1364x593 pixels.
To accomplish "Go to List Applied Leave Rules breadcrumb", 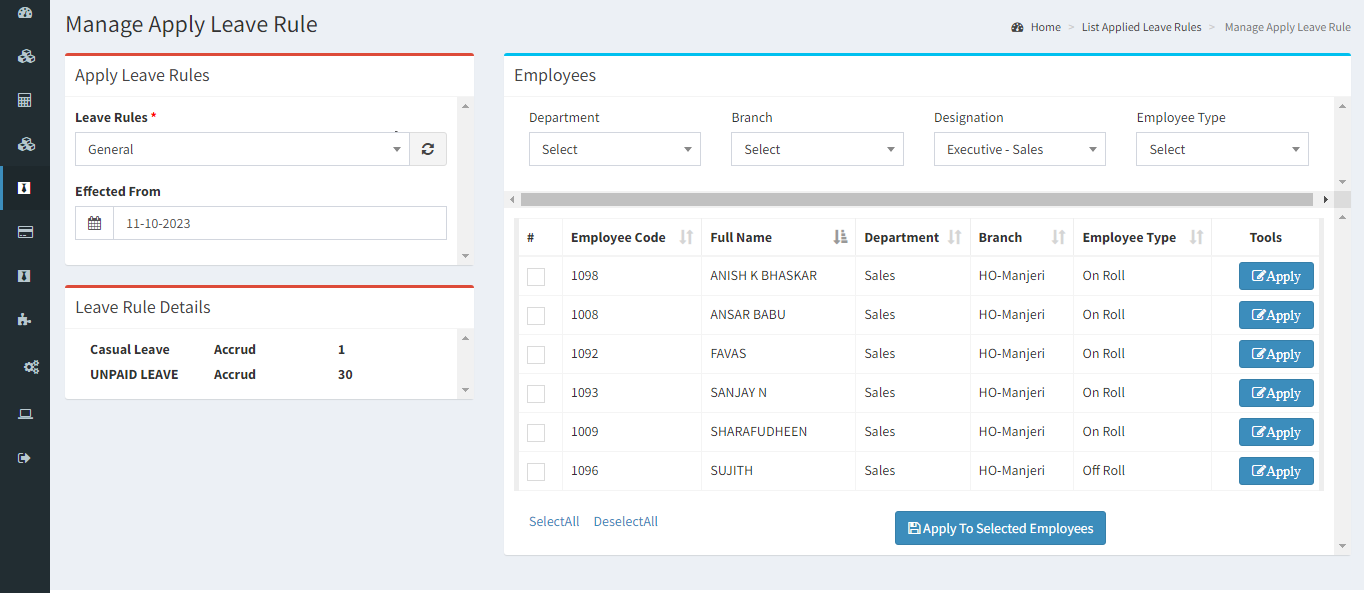I will pos(1141,27).
